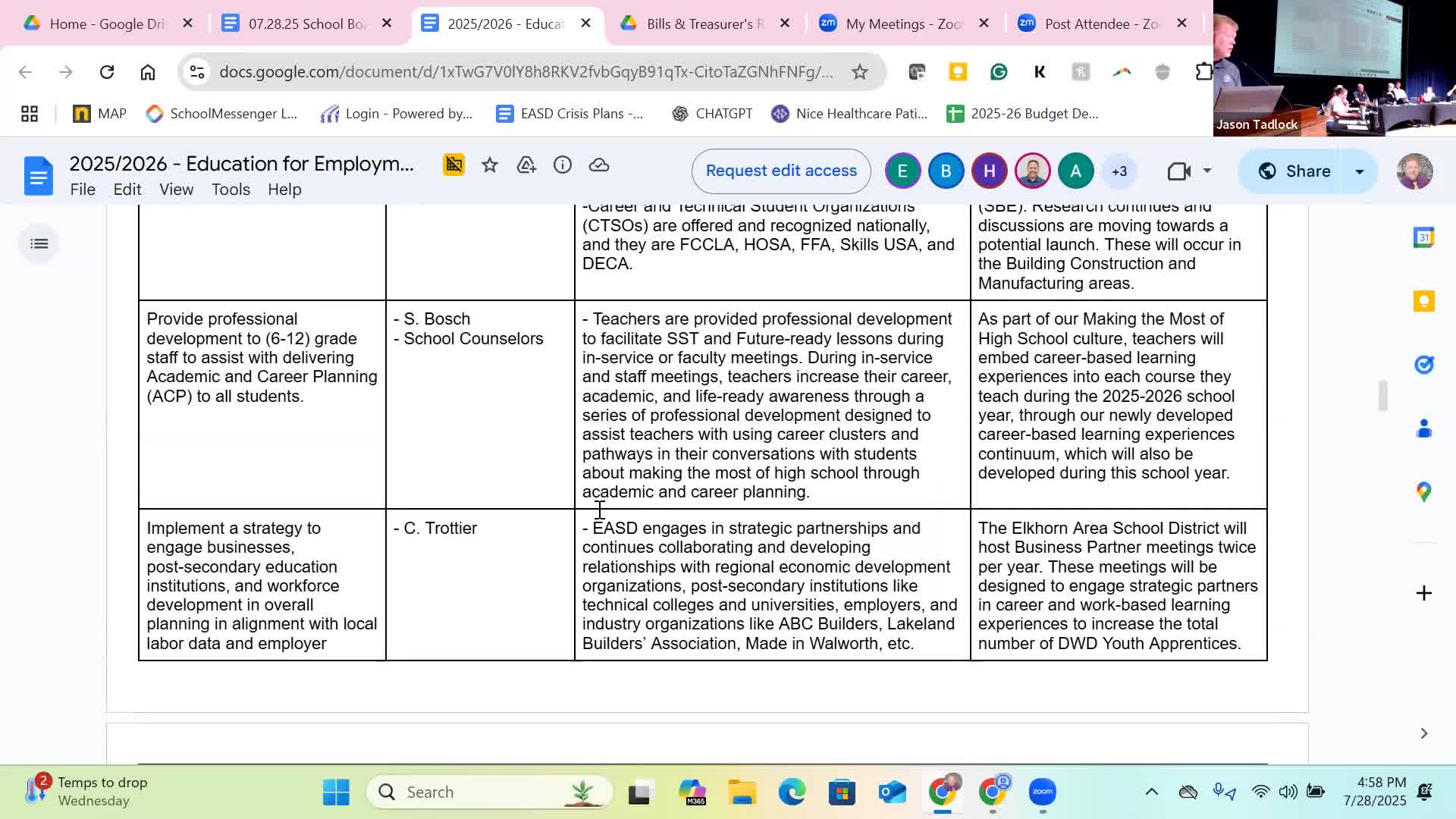Click the document status cloud icon
Image resolution: width=1456 pixels, height=819 pixels.
(x=599, y=165)
